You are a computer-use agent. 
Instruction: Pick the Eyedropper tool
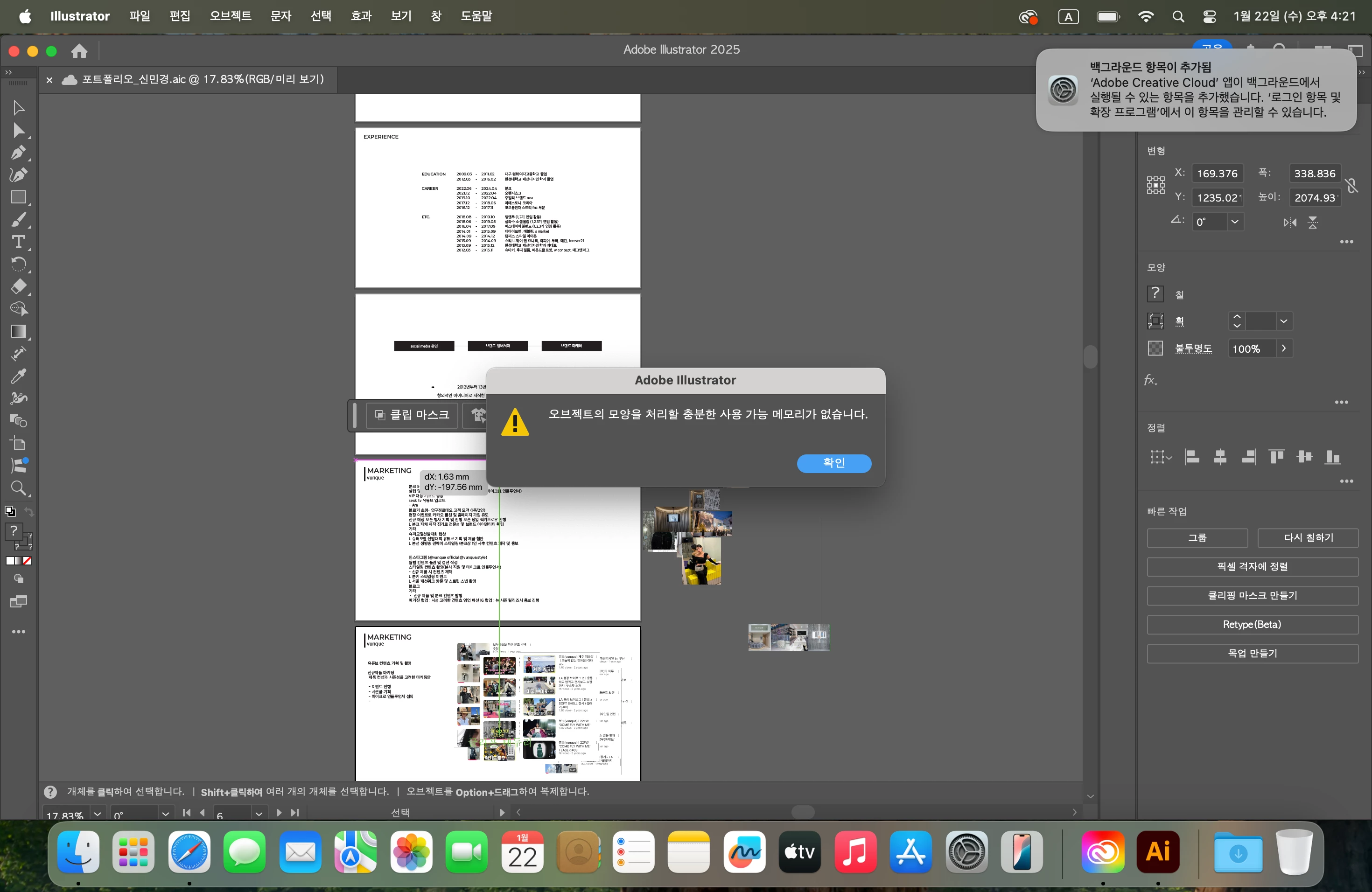tap(18, 376)
